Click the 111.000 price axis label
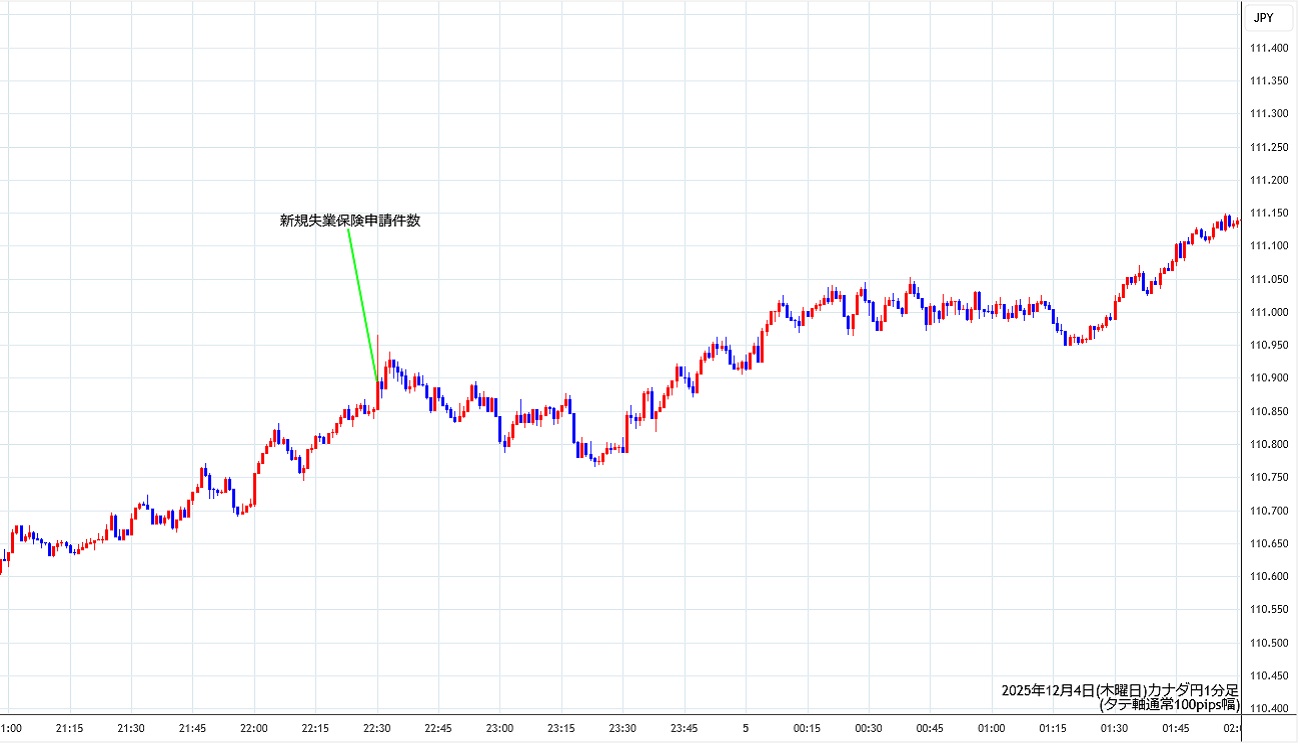 (x=1269, y=312)
